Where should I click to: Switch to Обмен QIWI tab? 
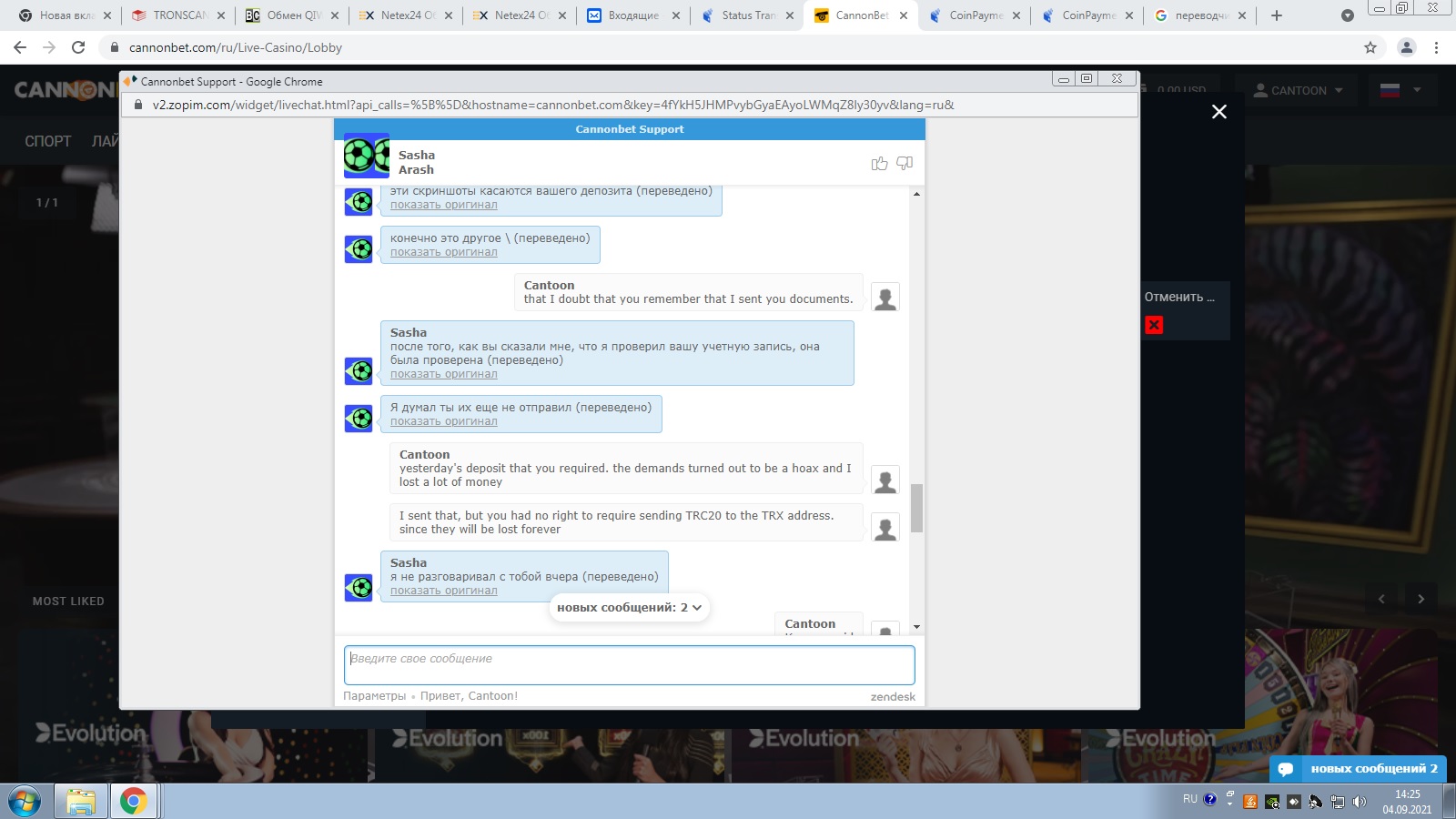292,15
